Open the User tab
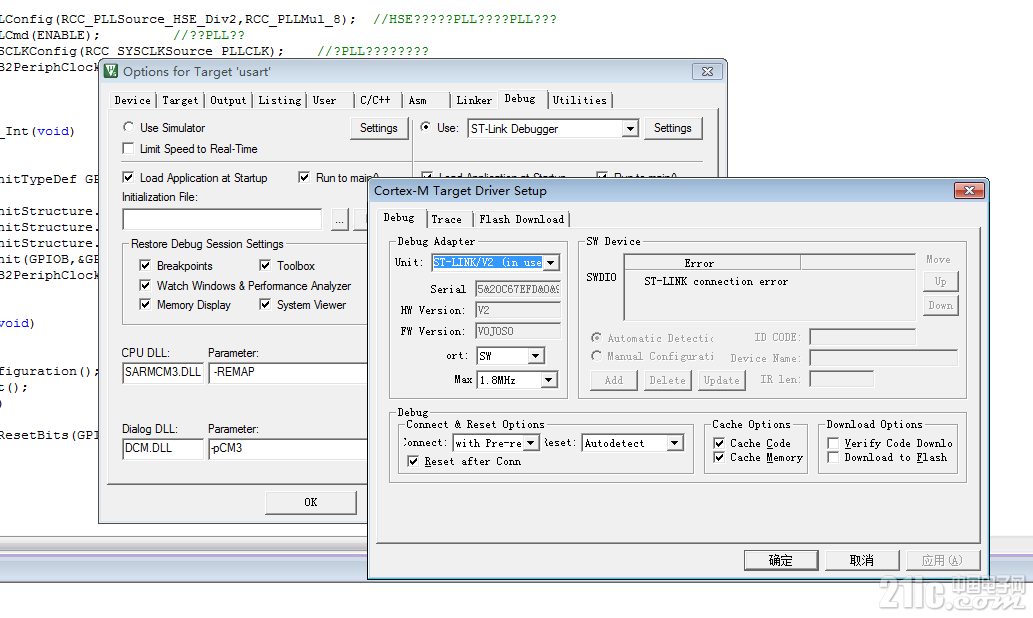The width and height of the screenshot is (1033, 618). click(x=324, y=100)
